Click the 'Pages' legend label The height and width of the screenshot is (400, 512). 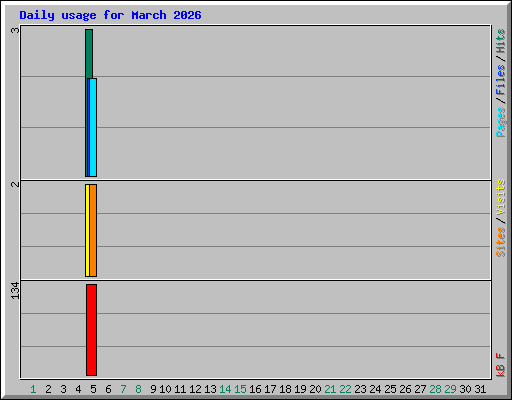[x=501, y=122]
